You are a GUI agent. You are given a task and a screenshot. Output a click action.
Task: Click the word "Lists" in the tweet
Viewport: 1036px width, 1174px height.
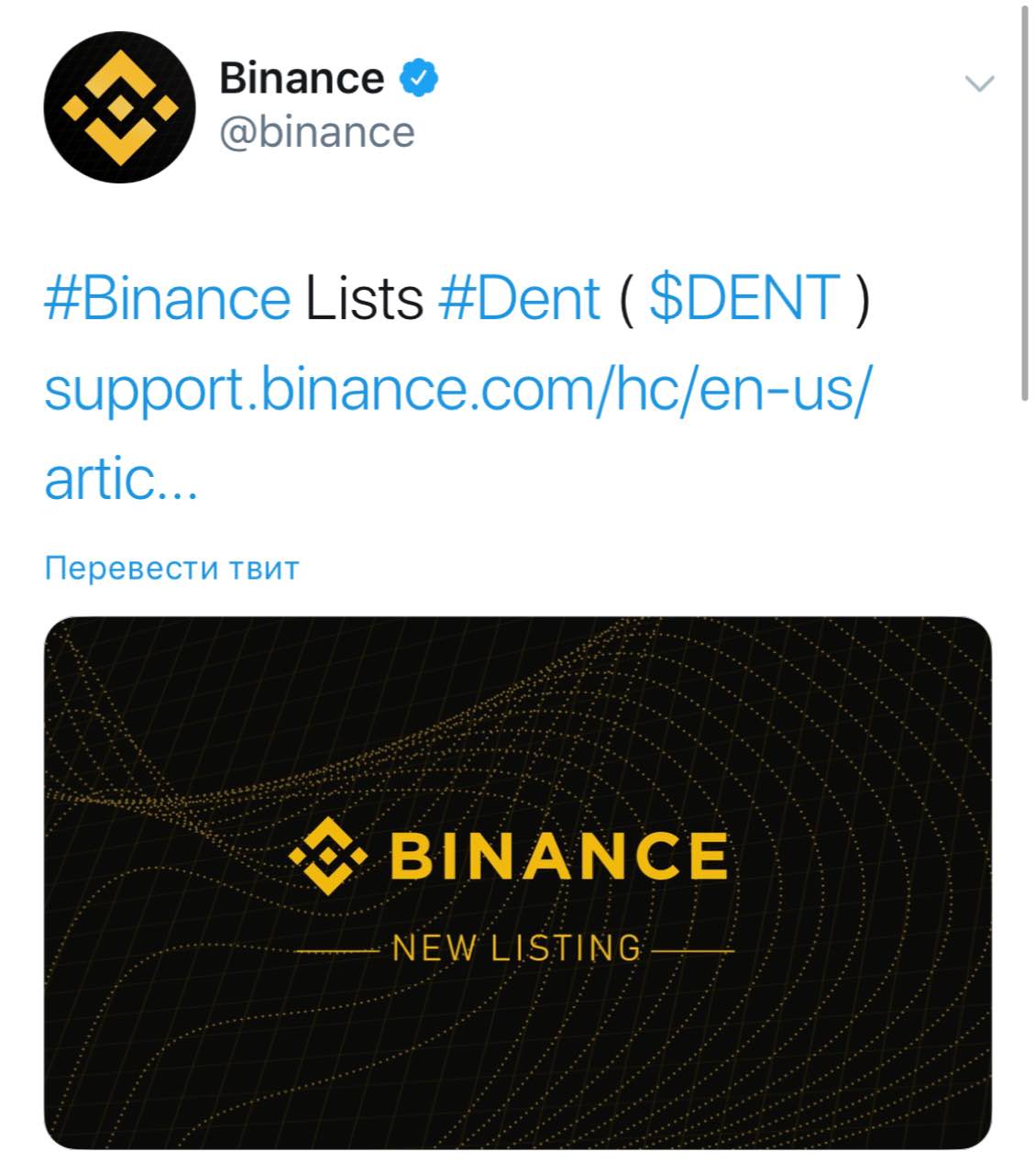click(364, 298)
